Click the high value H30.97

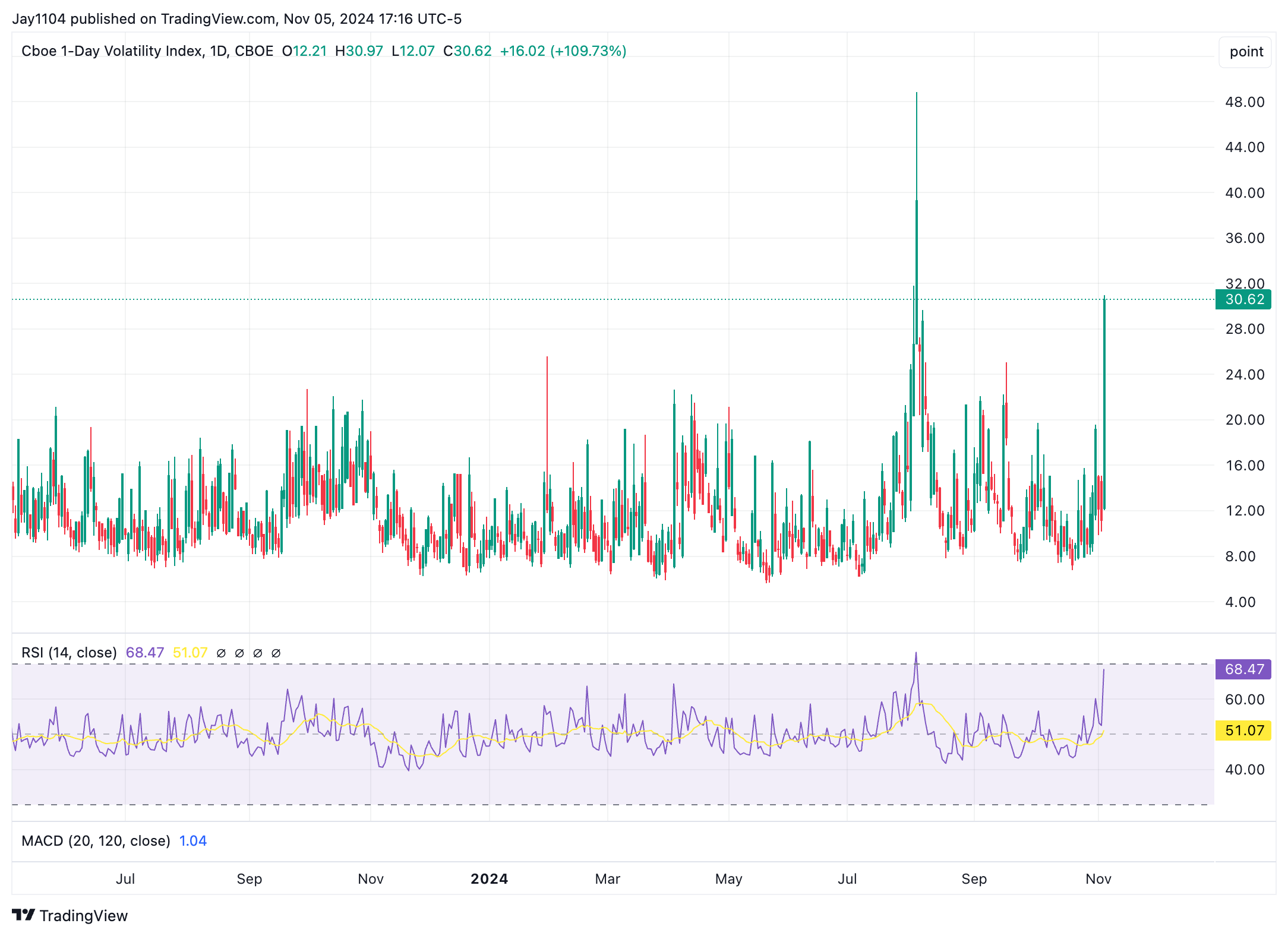359,51
